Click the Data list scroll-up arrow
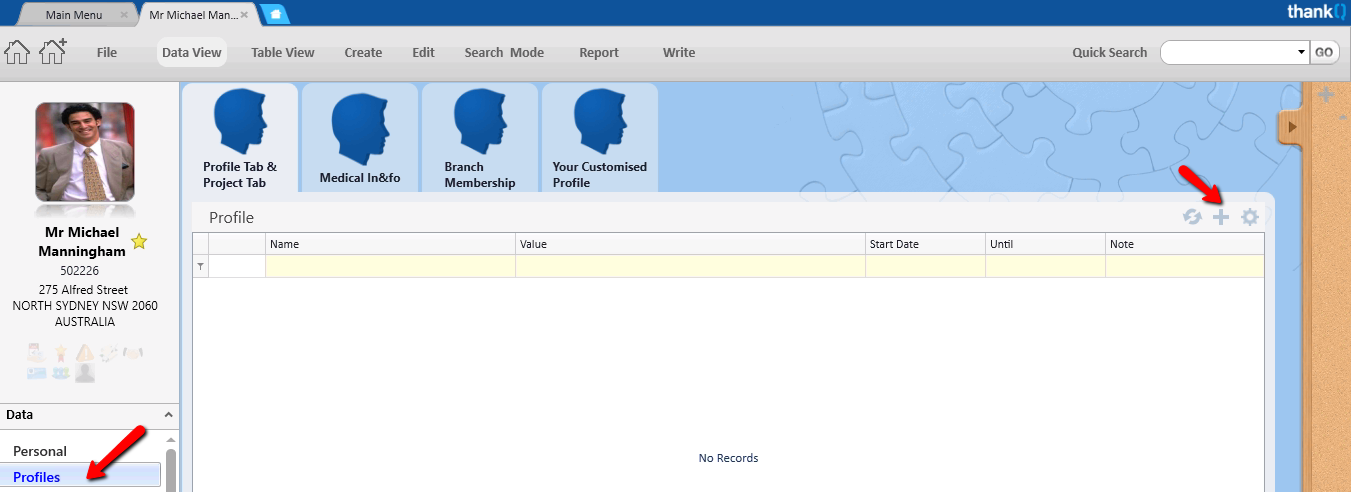This screenshot has width=1351, height=492. pyautogui.click(x=170, y=440)
